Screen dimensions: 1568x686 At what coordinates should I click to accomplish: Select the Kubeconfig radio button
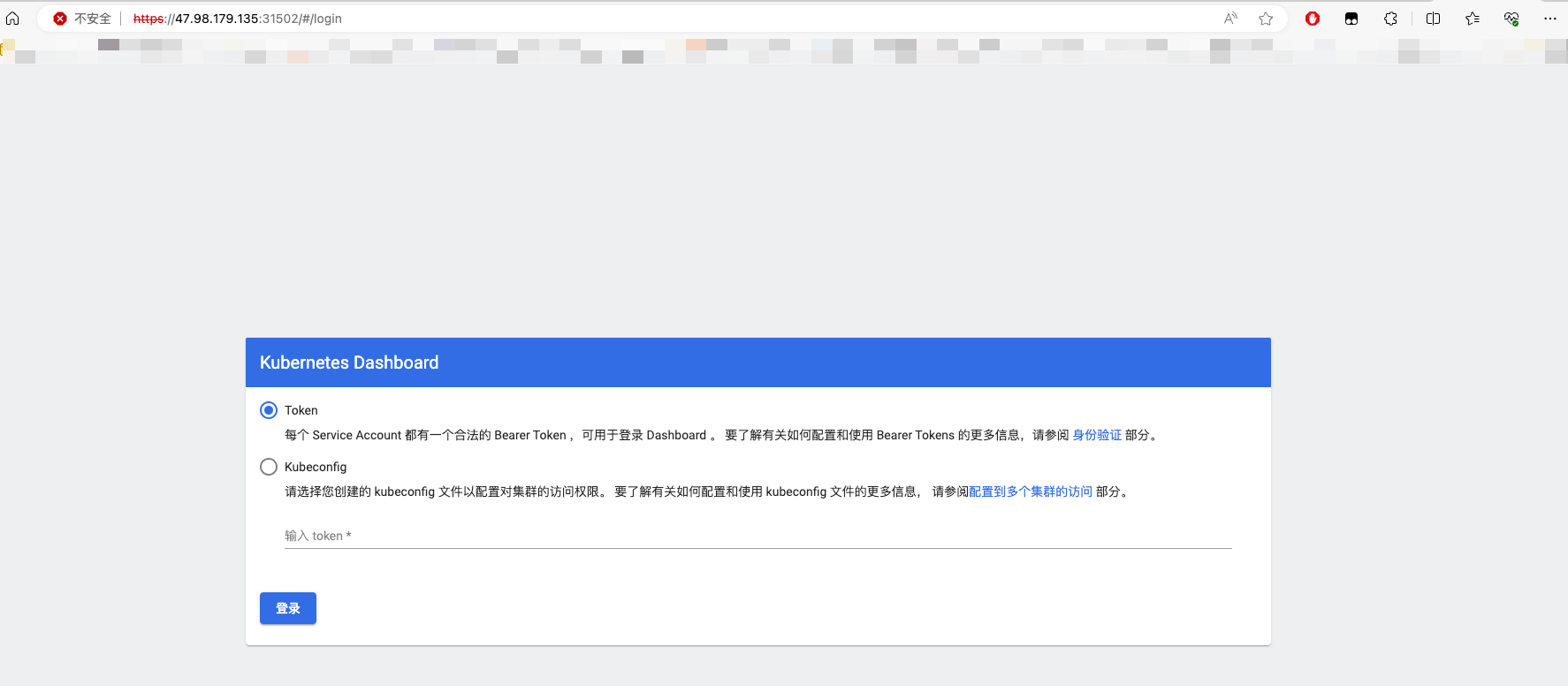coord(269,467)
